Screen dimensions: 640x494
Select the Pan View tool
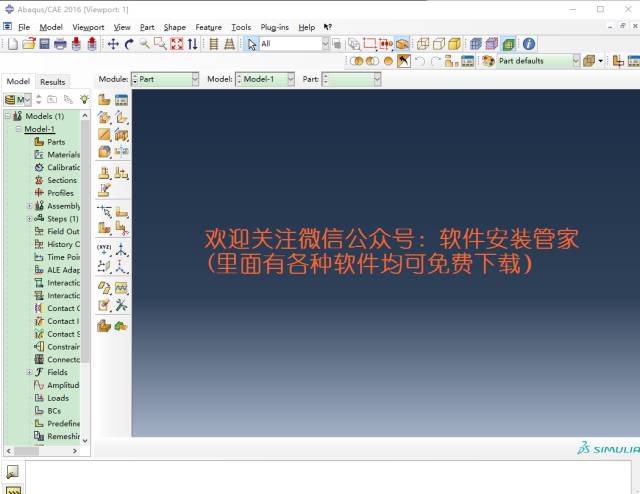(113, 44)
